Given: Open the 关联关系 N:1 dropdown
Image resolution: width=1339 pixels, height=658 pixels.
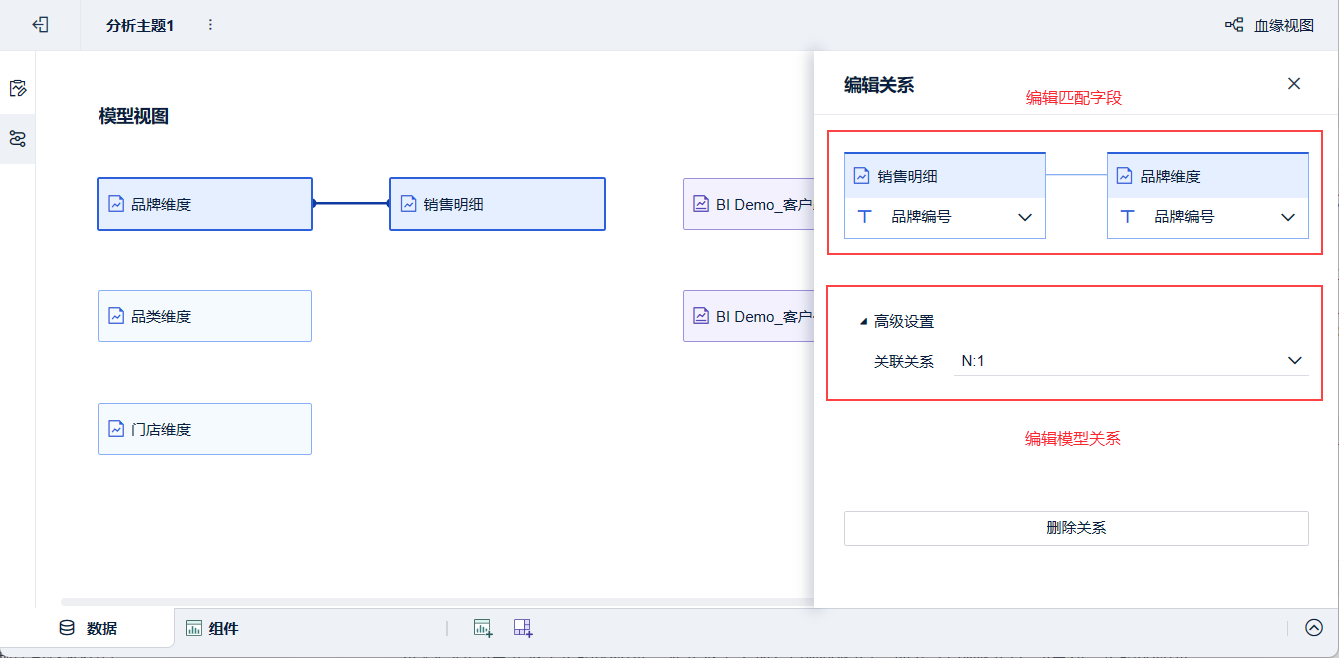Looking at the screenshot, I should (1294, 361).
